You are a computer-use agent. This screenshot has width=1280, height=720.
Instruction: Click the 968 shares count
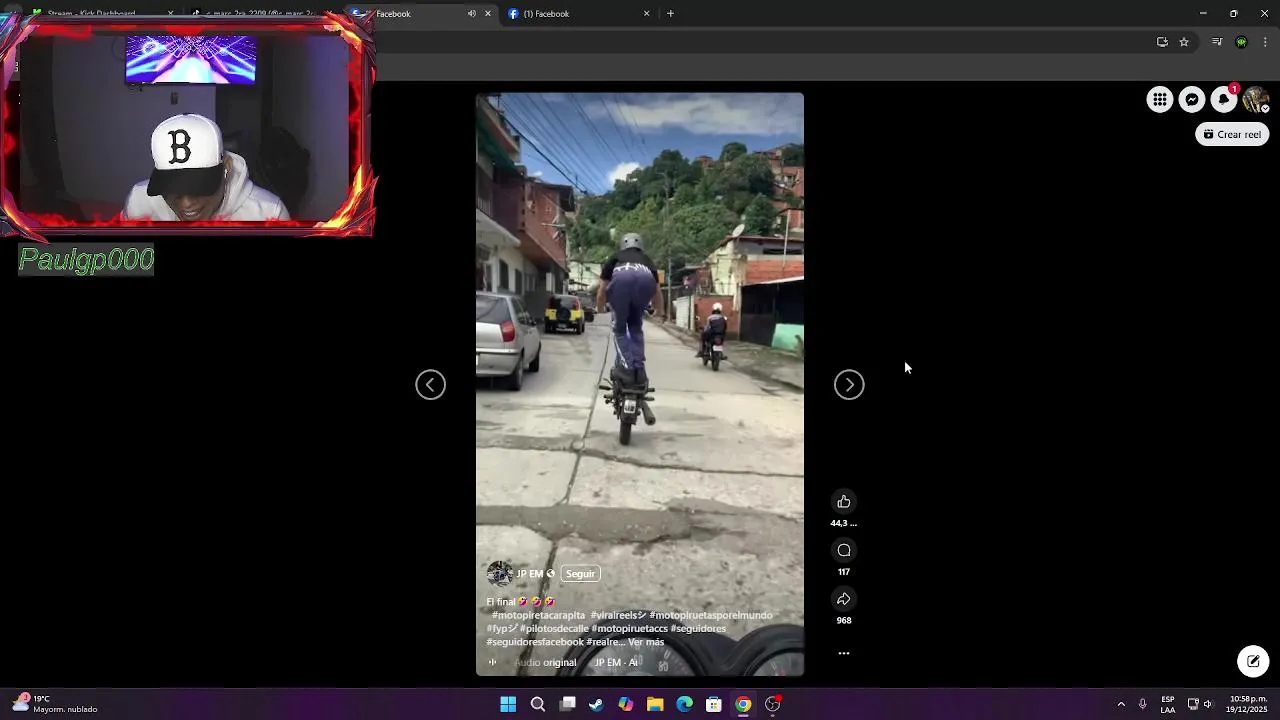(844, 620)
